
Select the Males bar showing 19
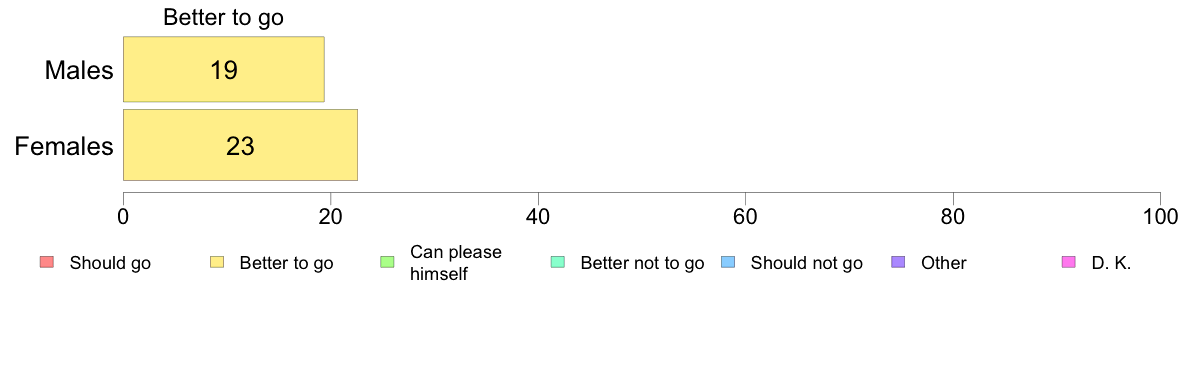(x=224, y=69)
